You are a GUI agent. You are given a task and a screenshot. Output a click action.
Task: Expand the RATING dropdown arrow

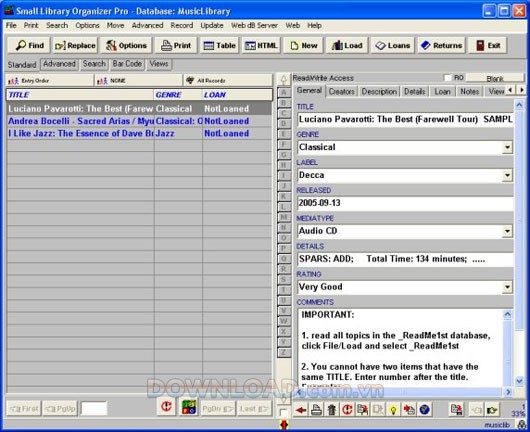pyautogui.click(x=507, y=287)
